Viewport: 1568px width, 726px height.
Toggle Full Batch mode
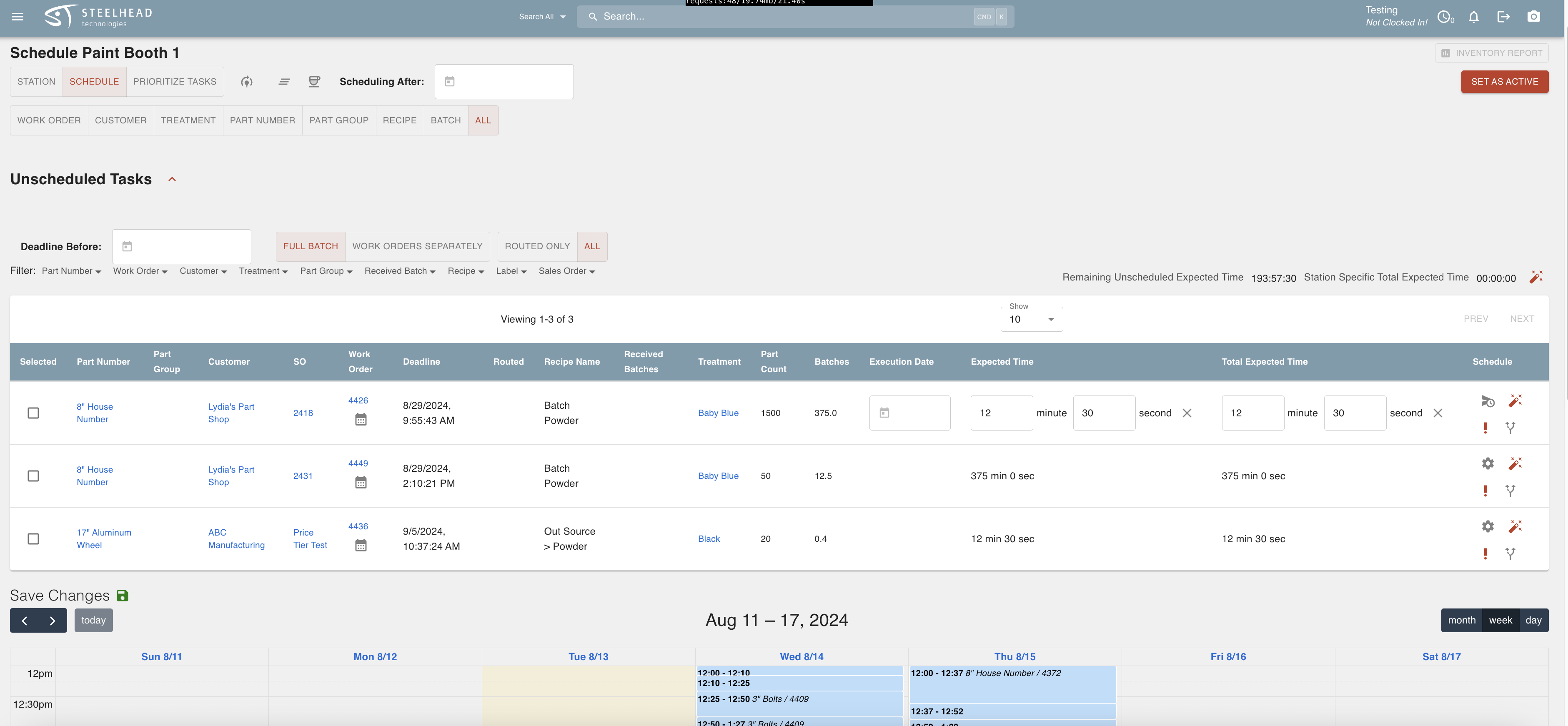click(311, 246)
